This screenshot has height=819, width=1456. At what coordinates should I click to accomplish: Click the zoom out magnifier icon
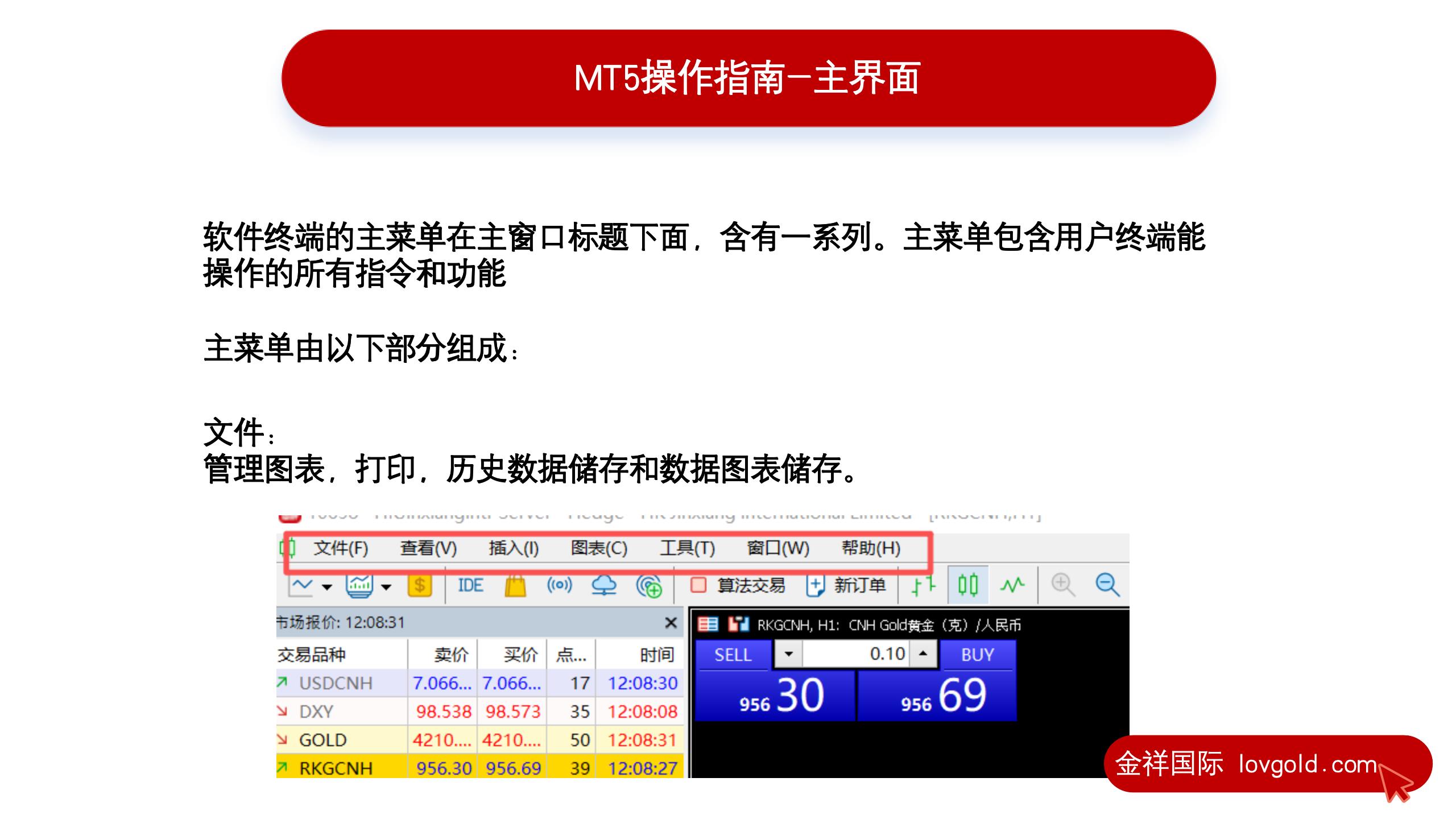tap(1107, 585)
